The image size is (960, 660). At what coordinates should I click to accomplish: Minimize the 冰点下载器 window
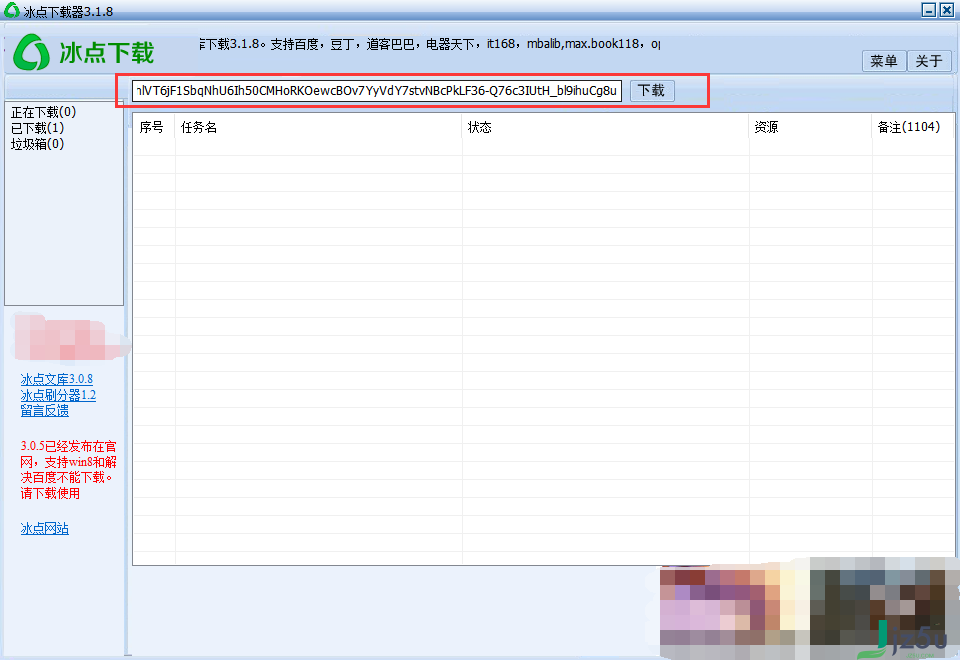929,10
